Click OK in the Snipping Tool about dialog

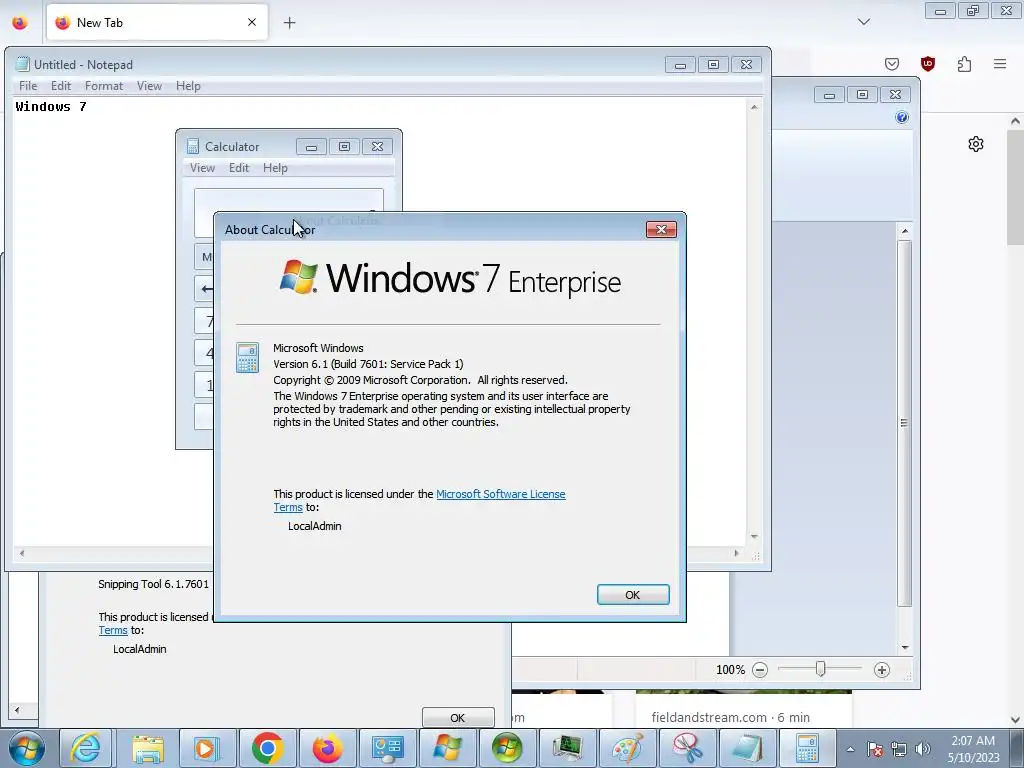tap(458, 718)
